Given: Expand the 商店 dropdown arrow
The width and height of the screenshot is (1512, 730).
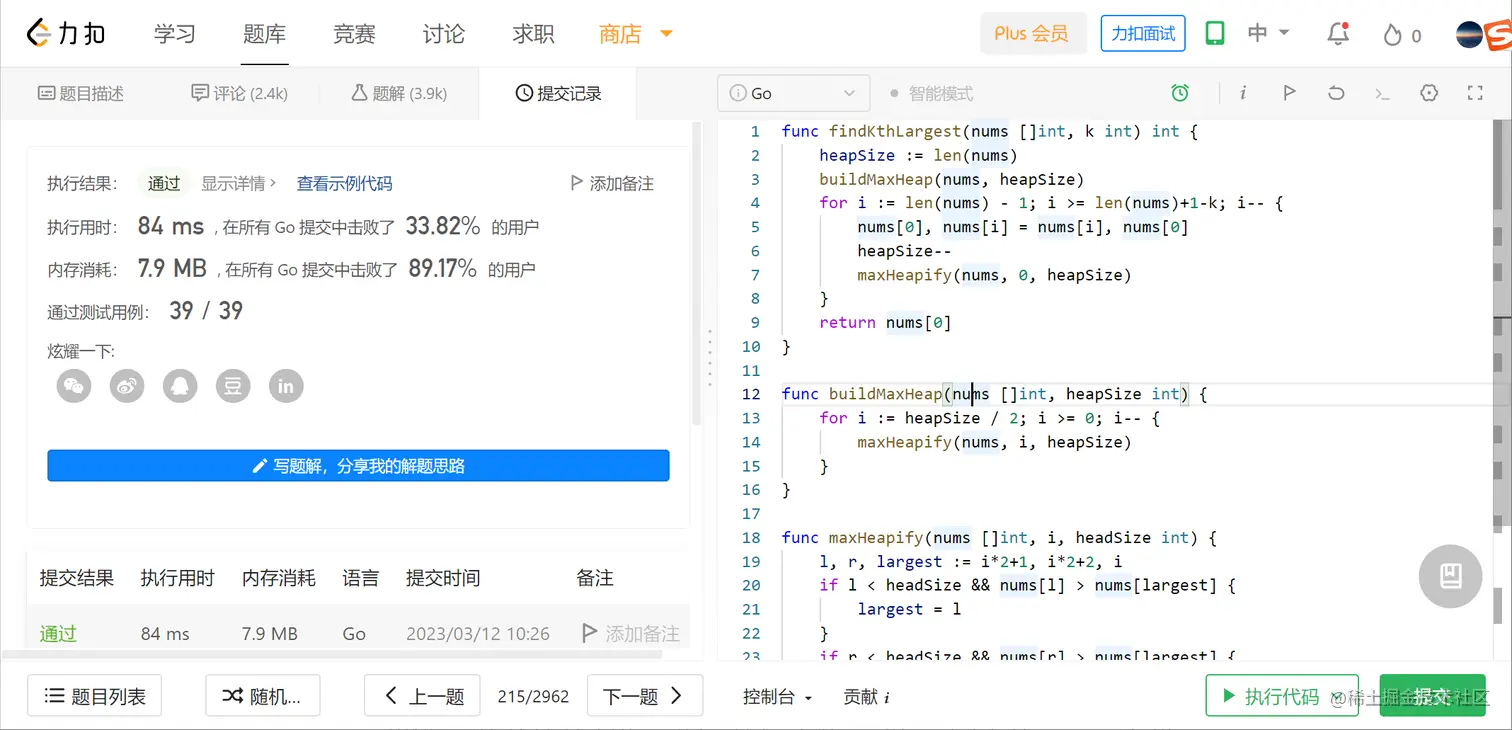Looking at the screenshot, I should coord(666,34).
